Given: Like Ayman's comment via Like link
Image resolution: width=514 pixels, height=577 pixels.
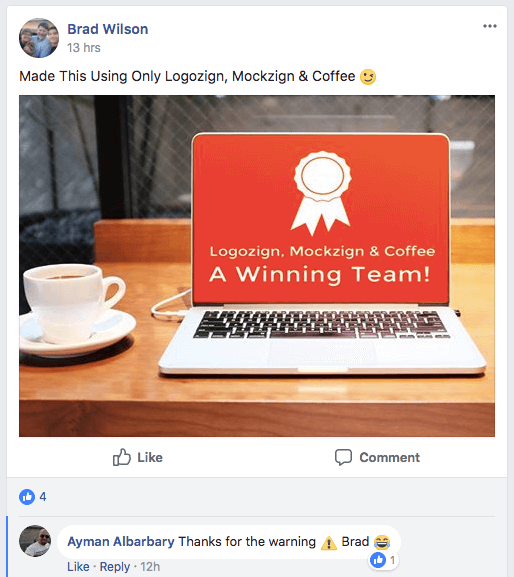Looking at the screenshot, I should 78,567.
